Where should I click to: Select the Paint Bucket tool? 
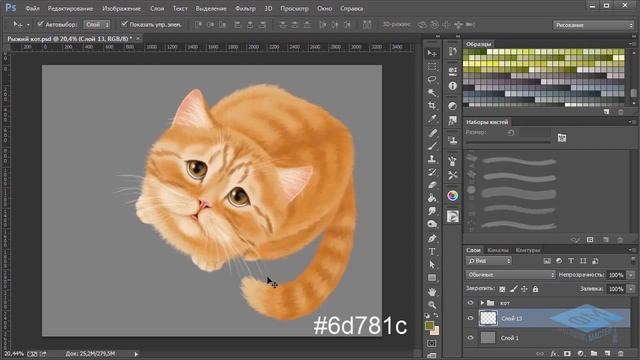(x=431, y=198)
